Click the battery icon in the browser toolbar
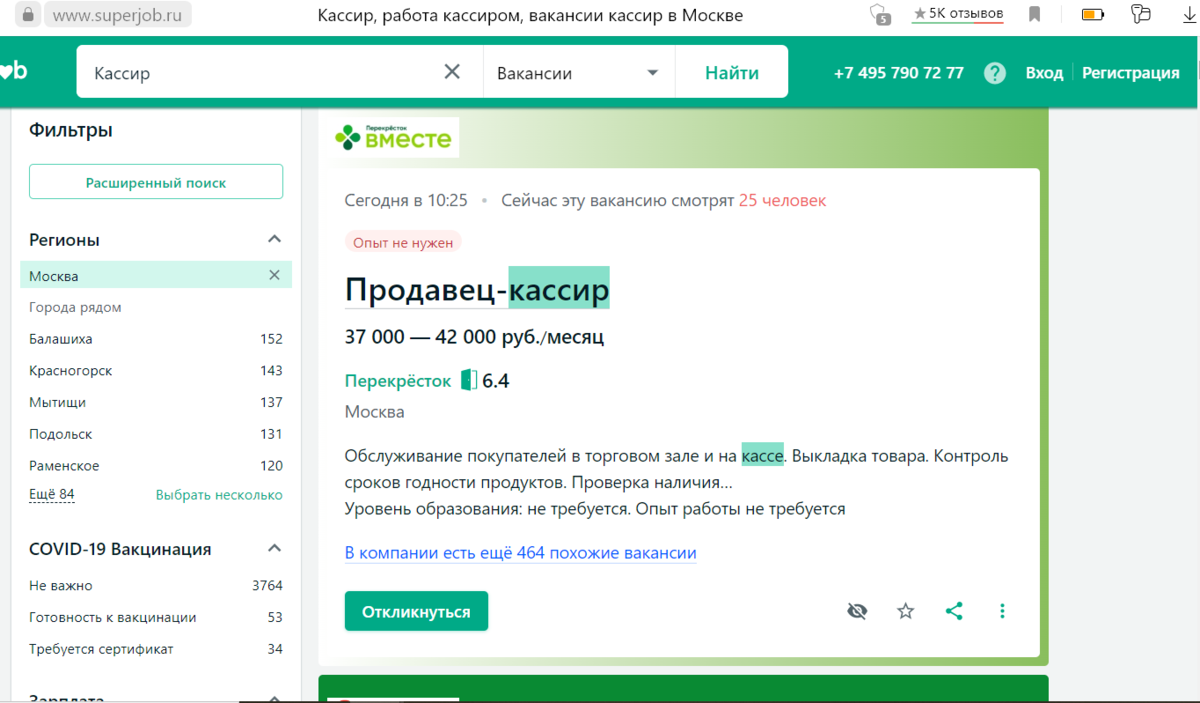The image size is (1200, 703). [x=1094, y=15]
